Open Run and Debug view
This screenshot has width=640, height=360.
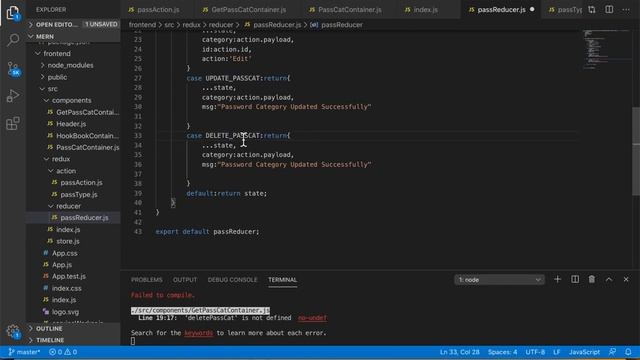coord(13,96)
